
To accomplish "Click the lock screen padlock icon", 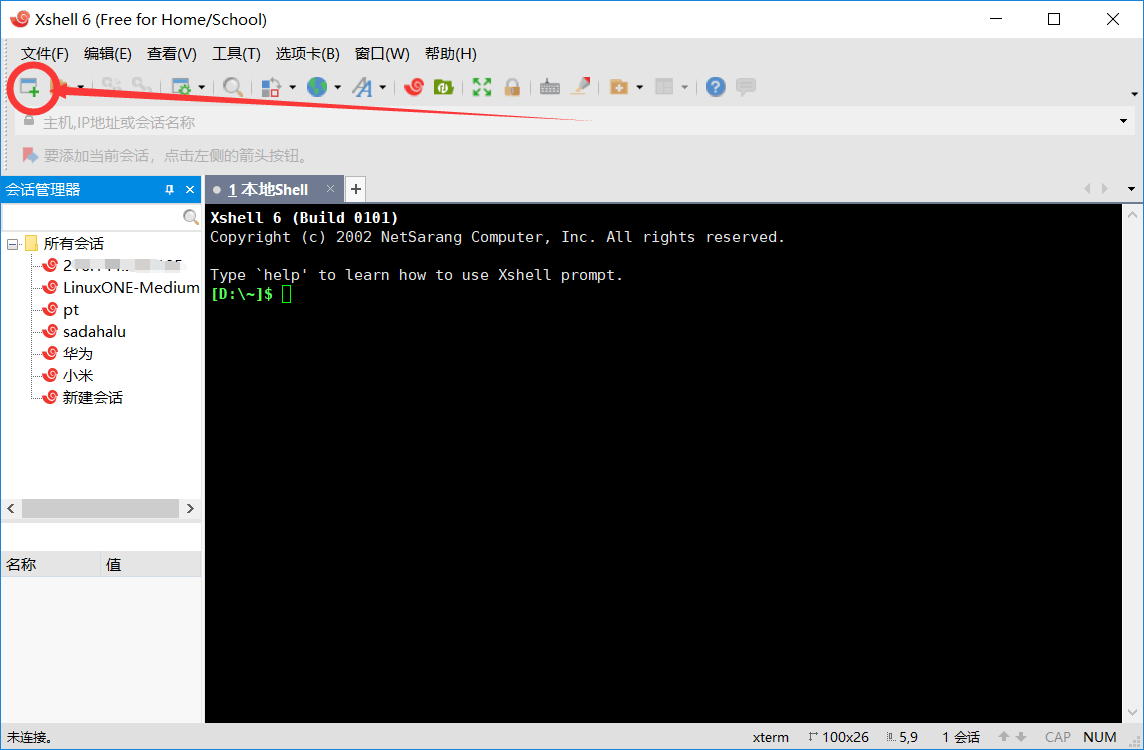I will [x=512, y=87].
